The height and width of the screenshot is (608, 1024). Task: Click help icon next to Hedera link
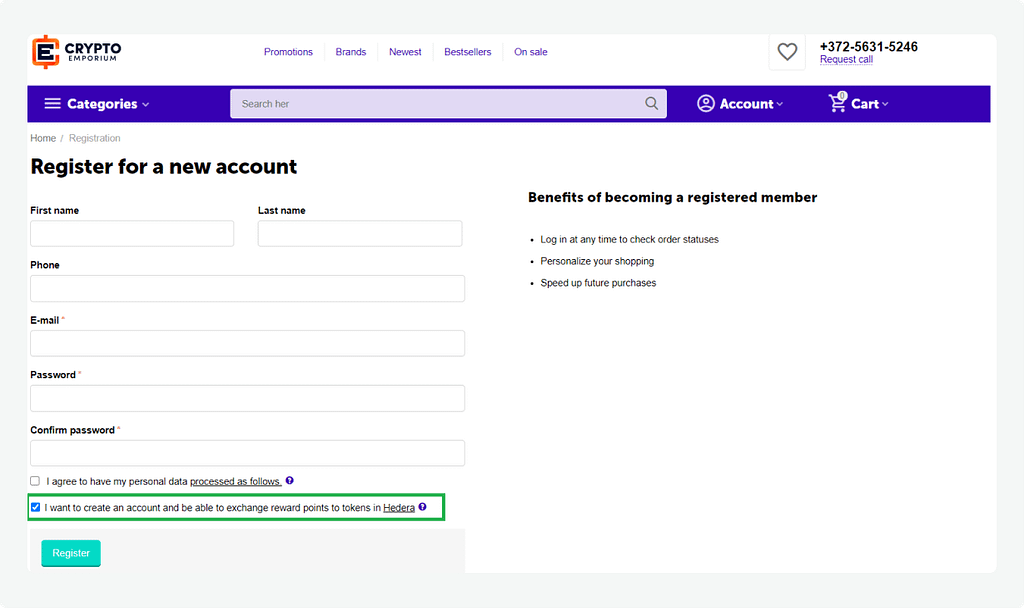423,507
